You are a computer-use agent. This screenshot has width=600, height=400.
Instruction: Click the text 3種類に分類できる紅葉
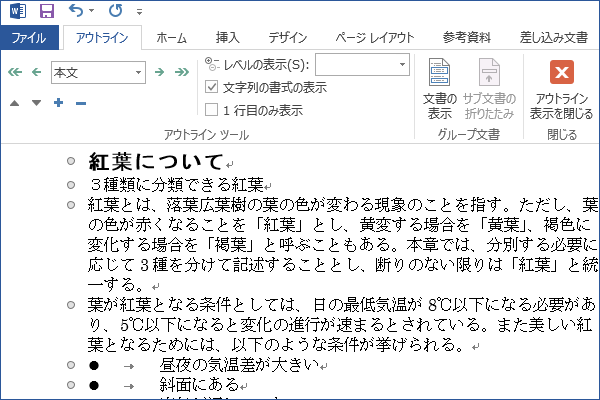coord(177,185)
